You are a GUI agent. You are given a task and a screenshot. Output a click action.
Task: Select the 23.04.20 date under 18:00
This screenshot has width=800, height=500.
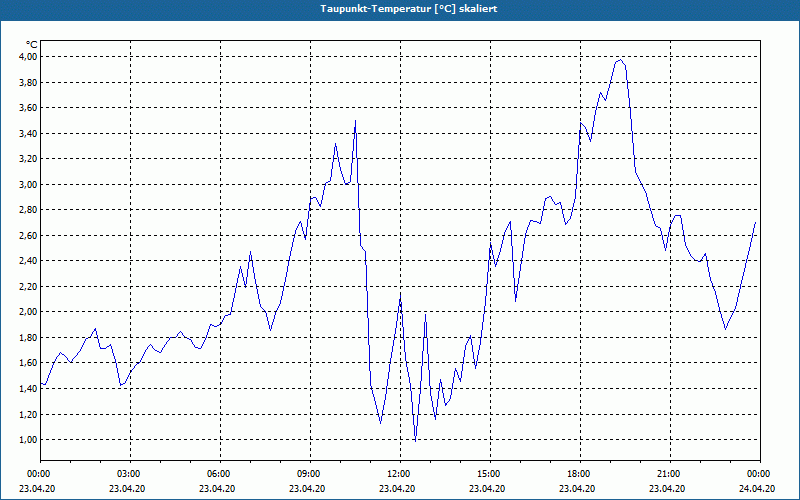tap(577, 488)
